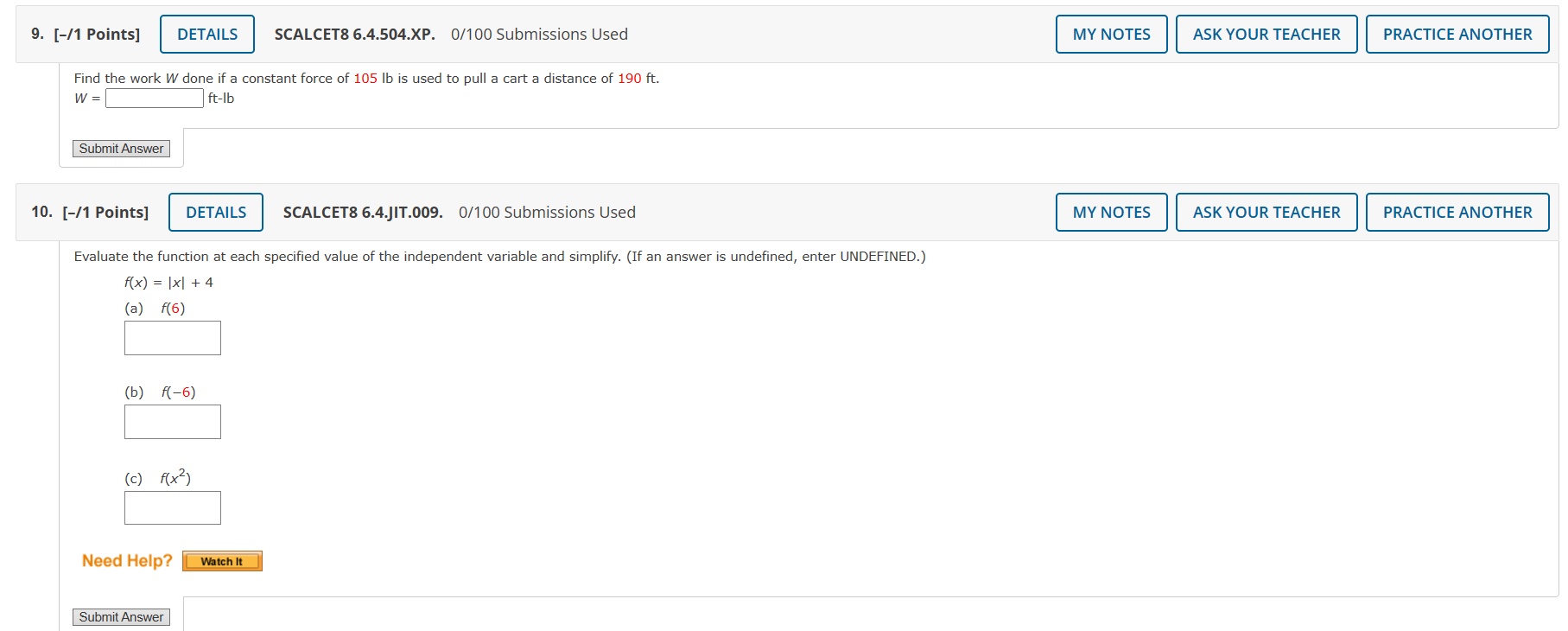Click the SCALCET8 6.4.504.XP problem title
The image size is (1568, 631).
click(357, 34)
